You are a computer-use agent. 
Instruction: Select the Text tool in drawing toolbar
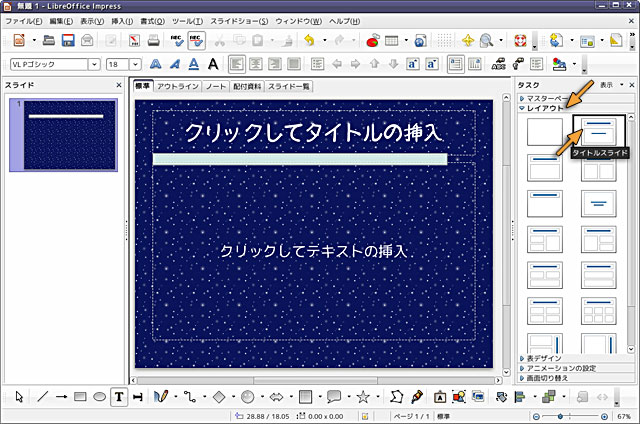click(x=119, y=397)
